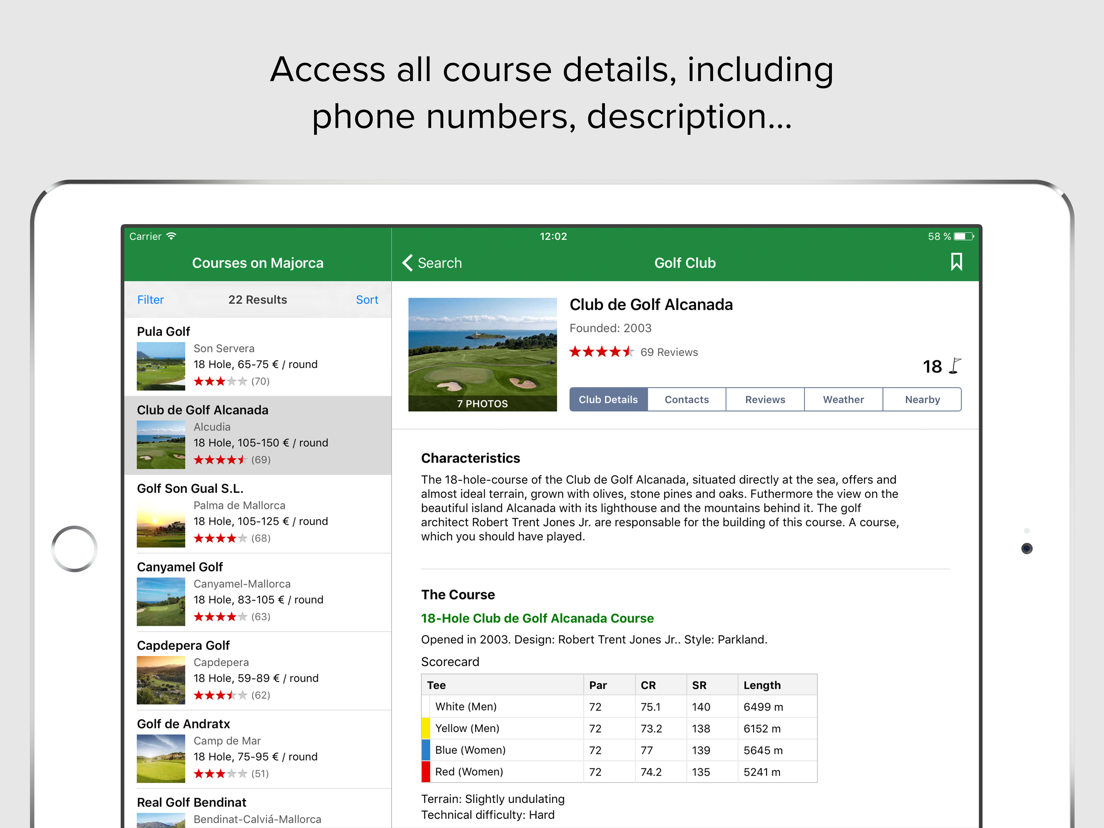
Task: Tap the Red (Women) tee color marker
Action: pyautogui.click(x=425, y=772)
